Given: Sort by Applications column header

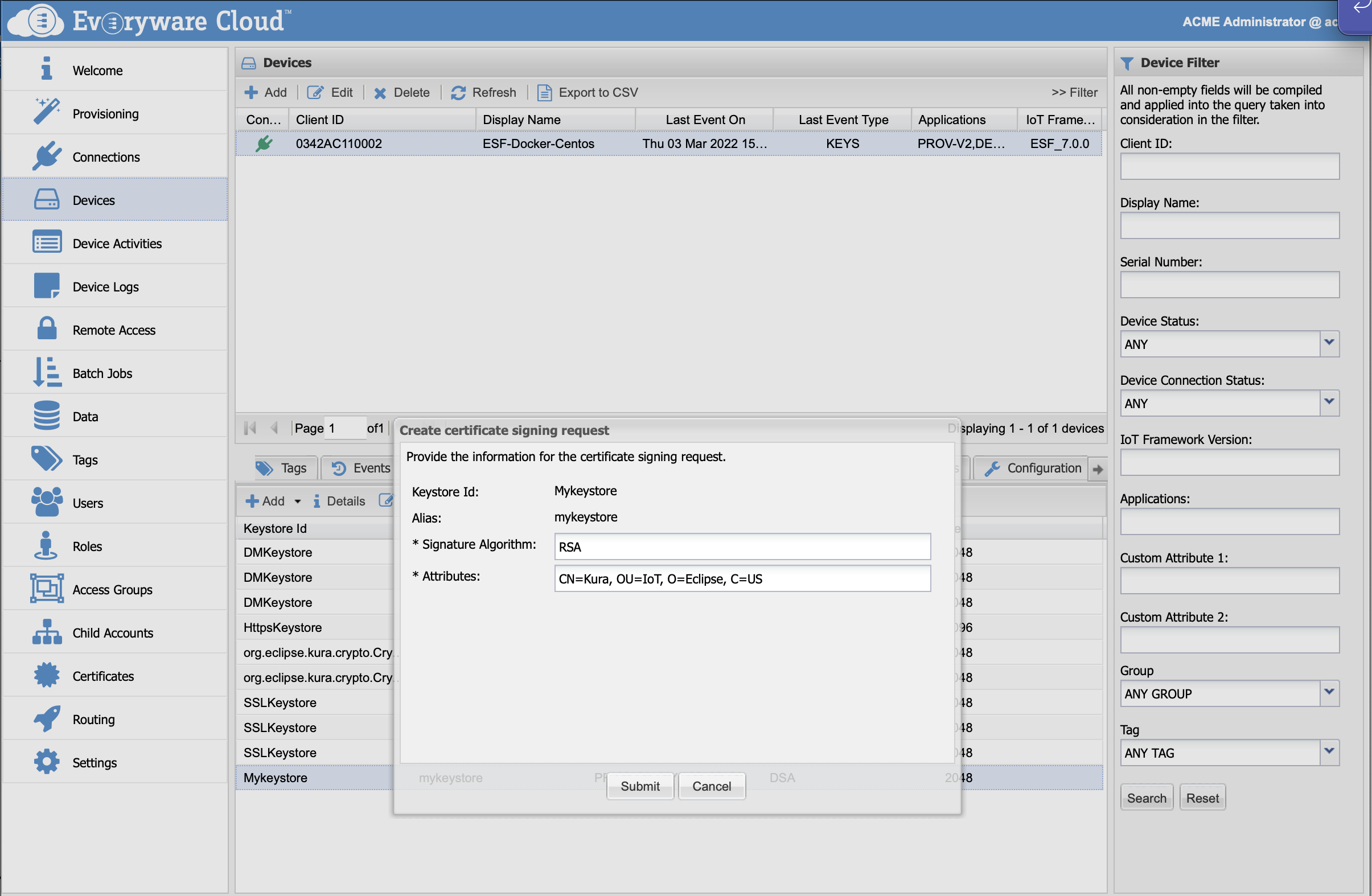Looking at the screenshot, I should pyautogui.click(x=964, y=120).
